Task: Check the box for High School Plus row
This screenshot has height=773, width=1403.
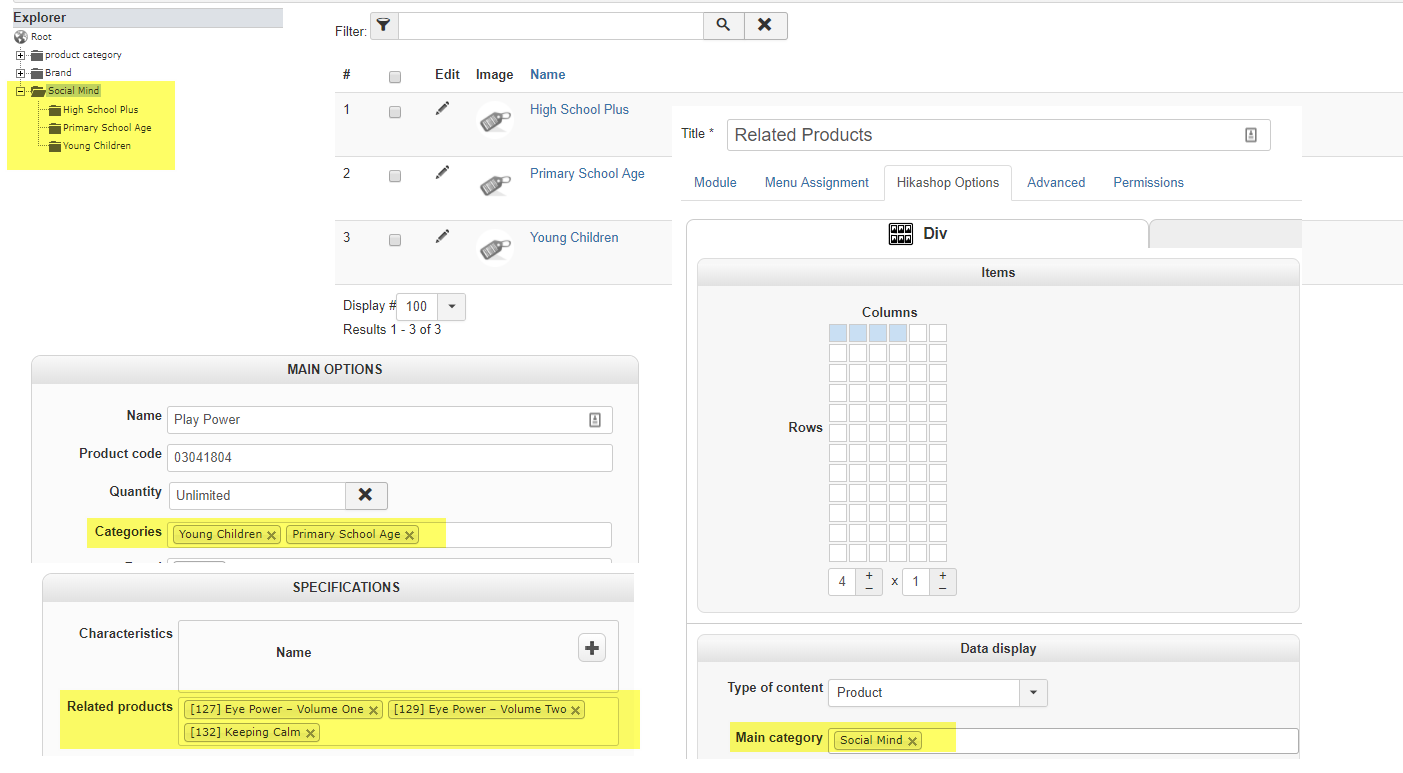Action: pos(395,112)
